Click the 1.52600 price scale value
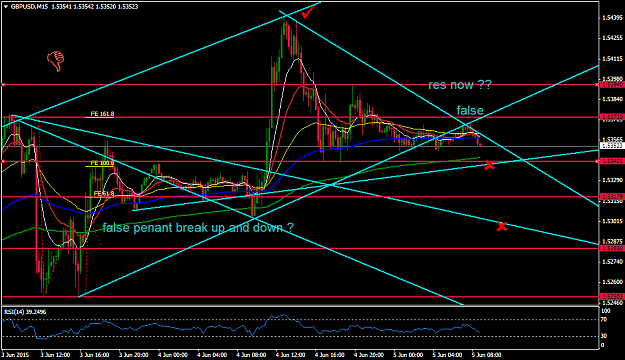The image size is (625, 360). [x=612, y=282]
